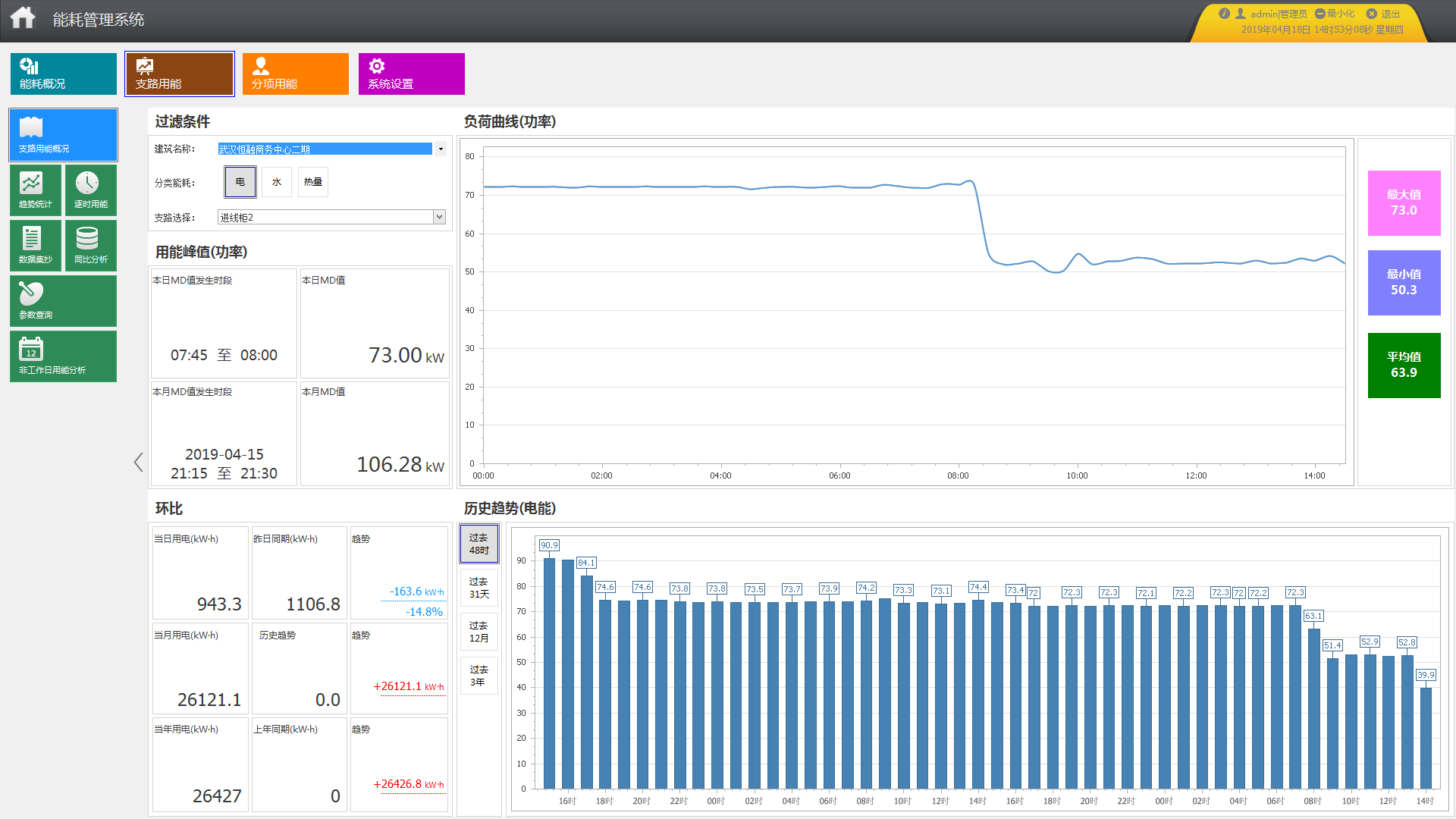Click 退出 logout link

(1390, 14)
